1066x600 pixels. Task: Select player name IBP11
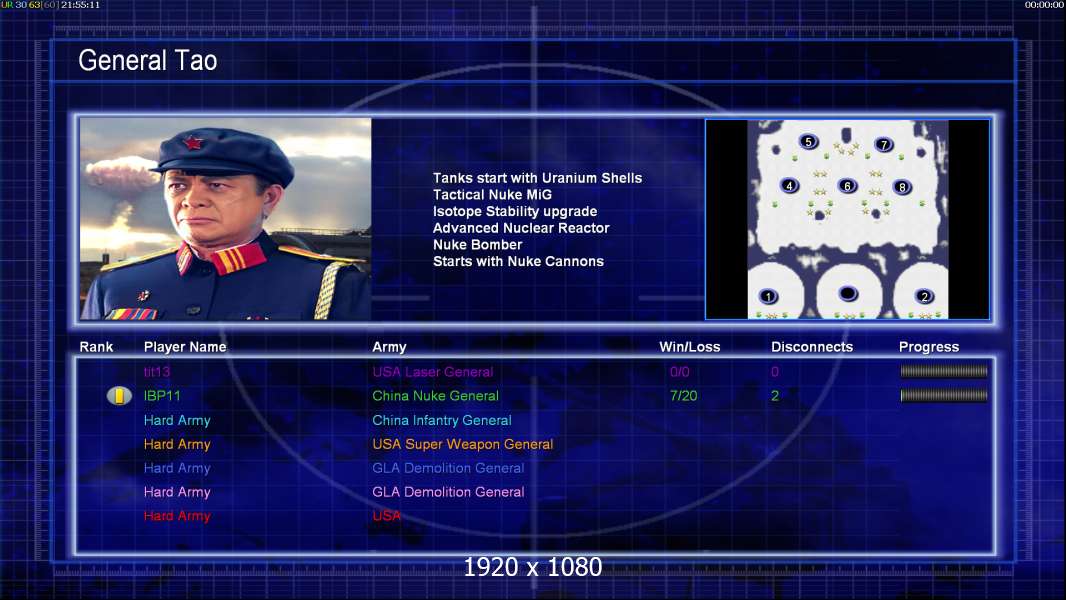[162, 395]
